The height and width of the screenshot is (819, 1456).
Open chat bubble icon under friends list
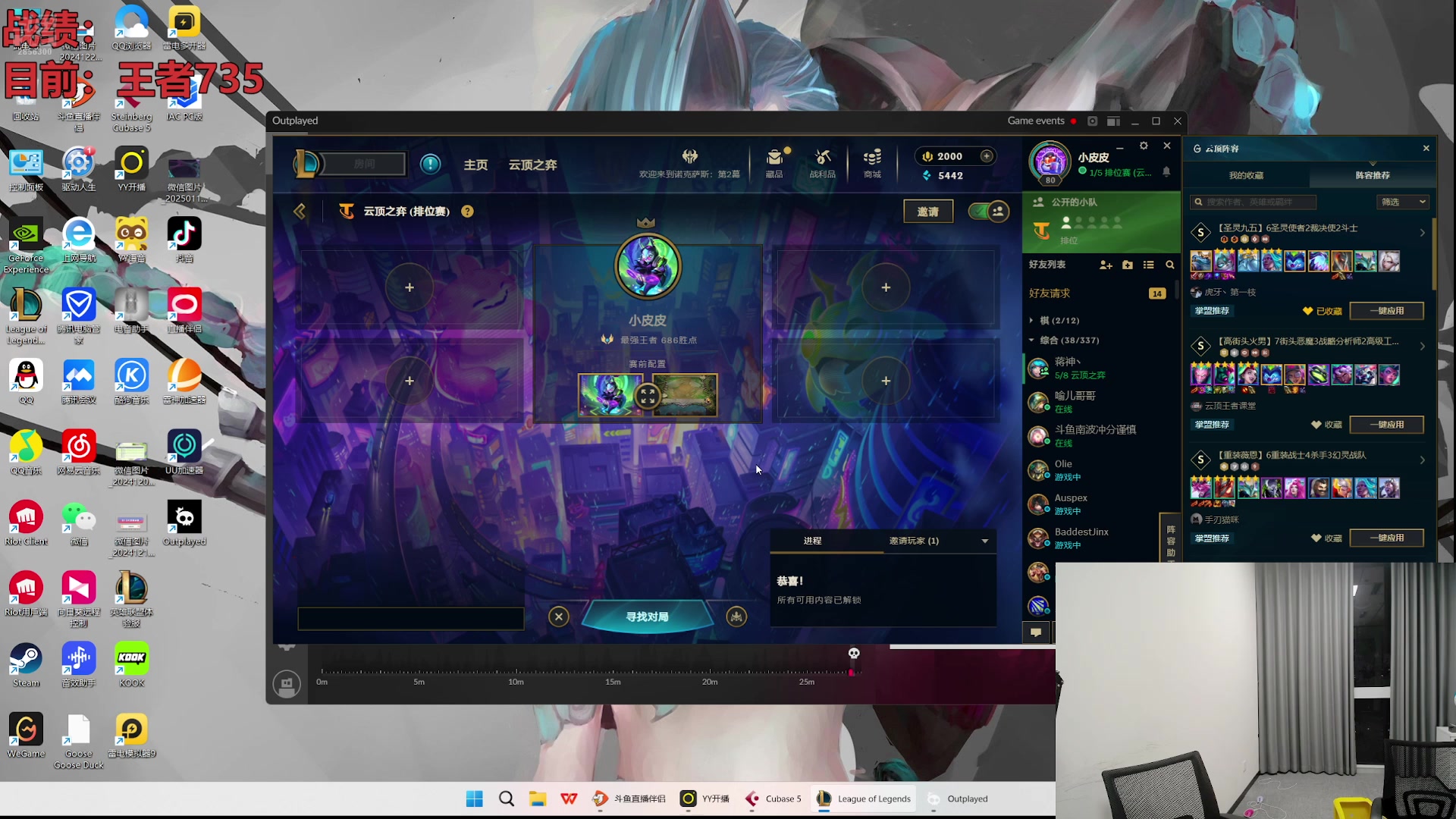pyautogui.click(x=1036, y=632)
